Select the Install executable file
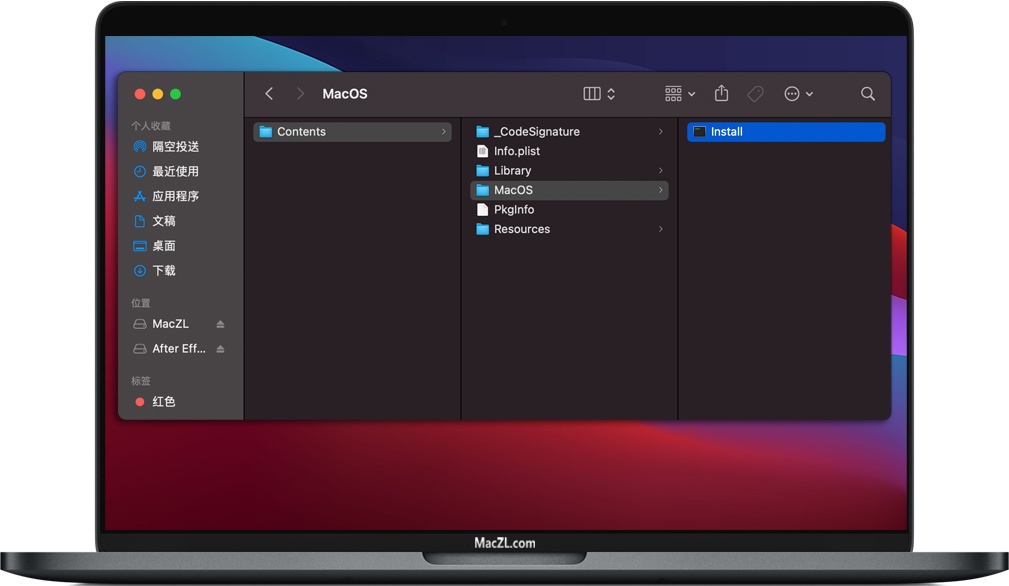 [x=726, y=131]
